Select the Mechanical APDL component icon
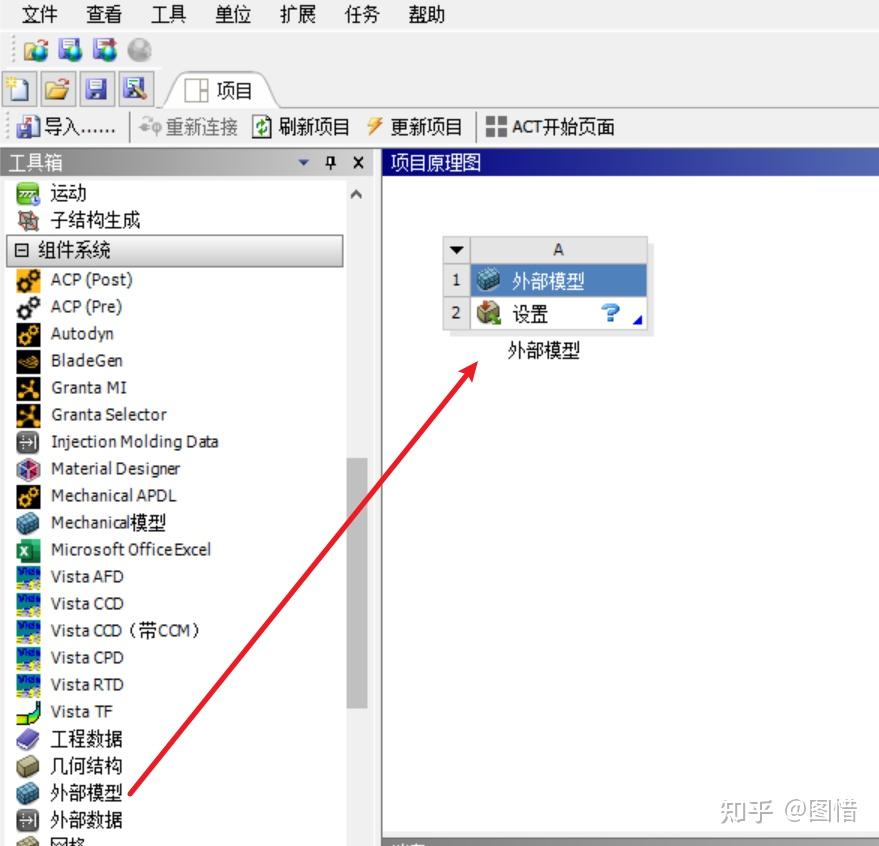This screenshot has height=846, width=879. point(28,495)
